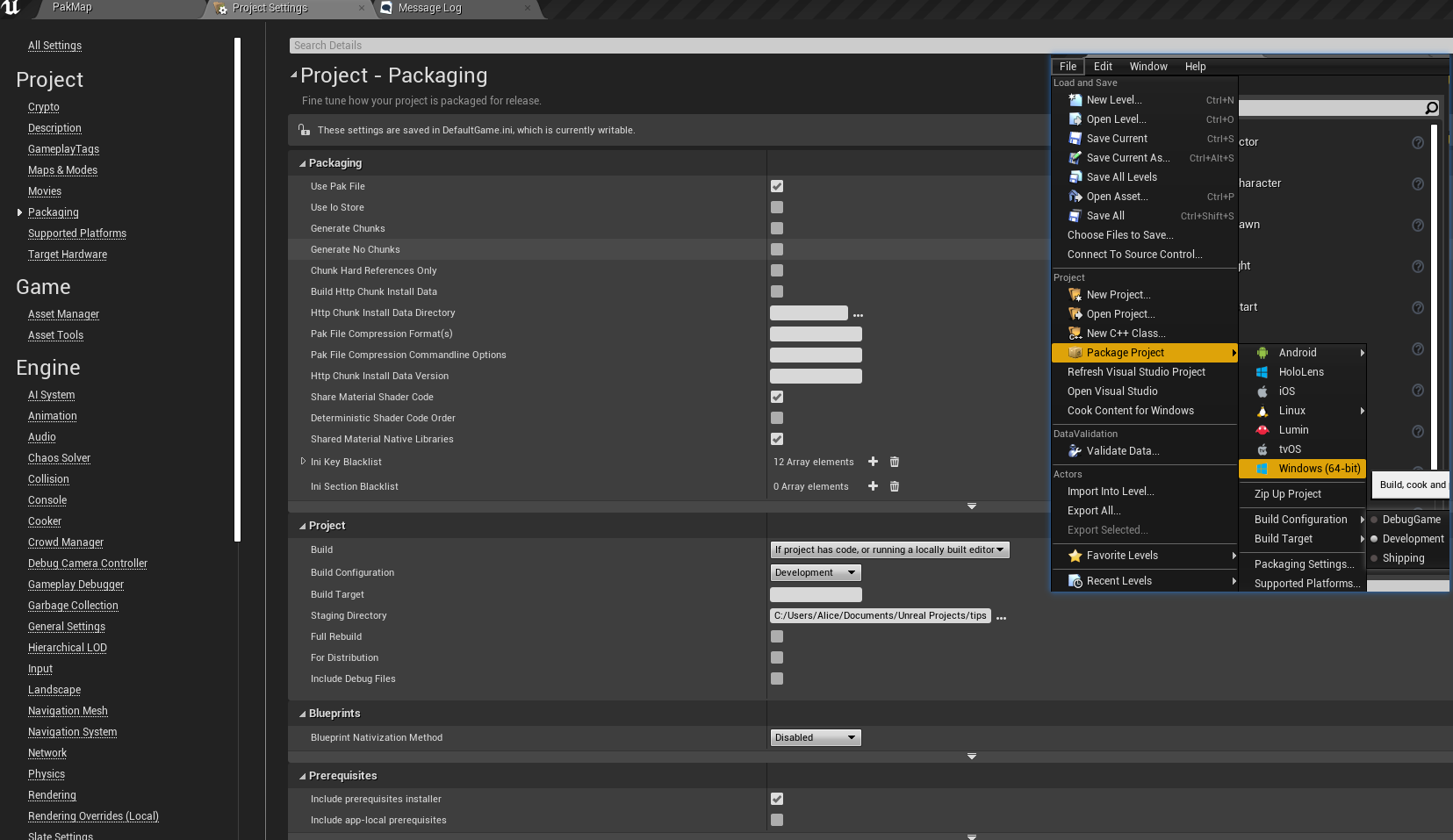
Task: Open Blueprint Nativization Method dropdown
Action: point(816,737)
